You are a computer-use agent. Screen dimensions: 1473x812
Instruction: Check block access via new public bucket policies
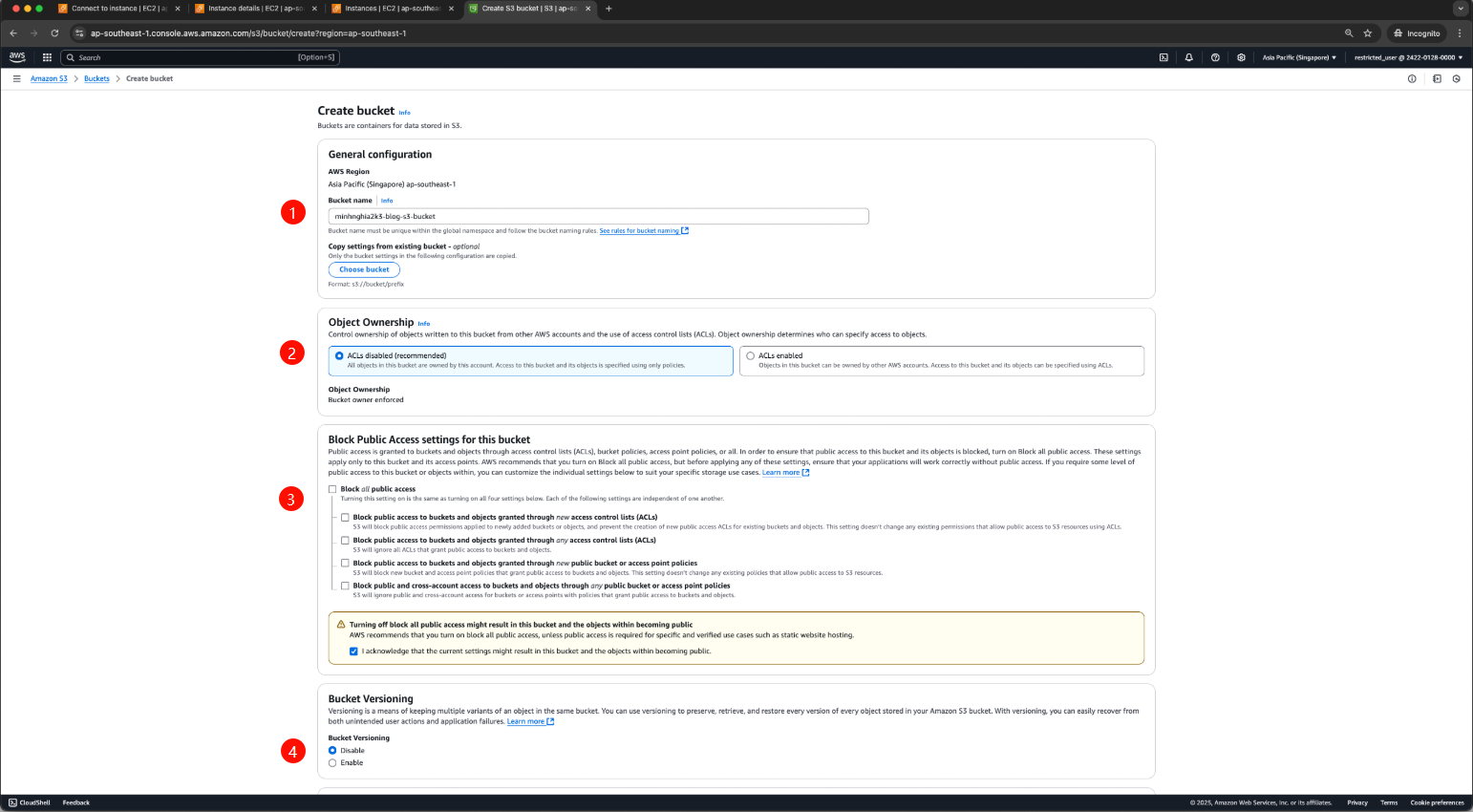[x=345, y=563]
